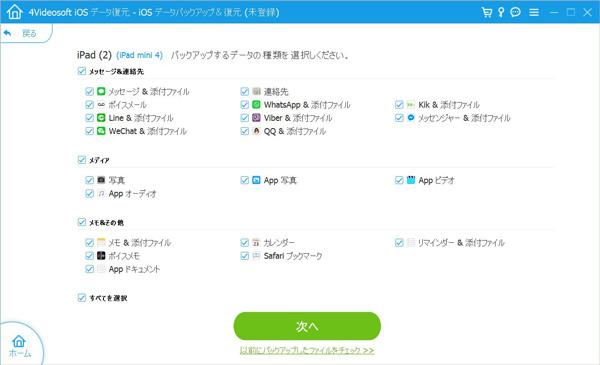Screen dimensions: 600x365
Task: Click the App 写真 icon
Action: click(x=256, y=180)
